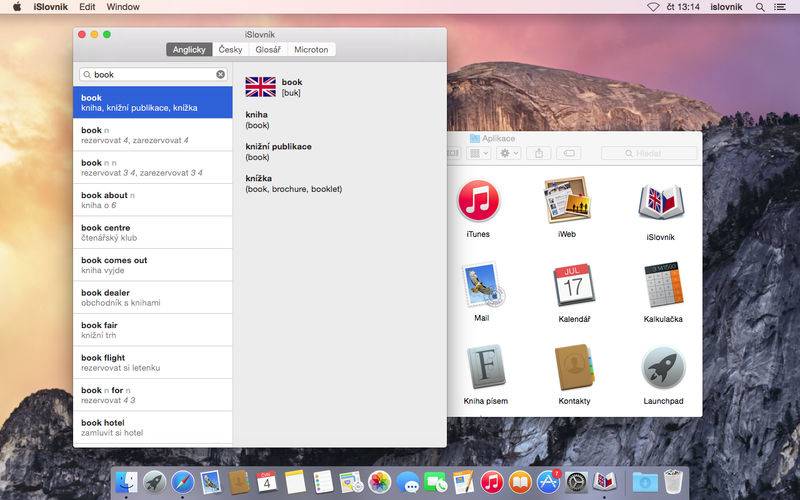Select the book hotel entry
The image size is (800, 500).
153,428
